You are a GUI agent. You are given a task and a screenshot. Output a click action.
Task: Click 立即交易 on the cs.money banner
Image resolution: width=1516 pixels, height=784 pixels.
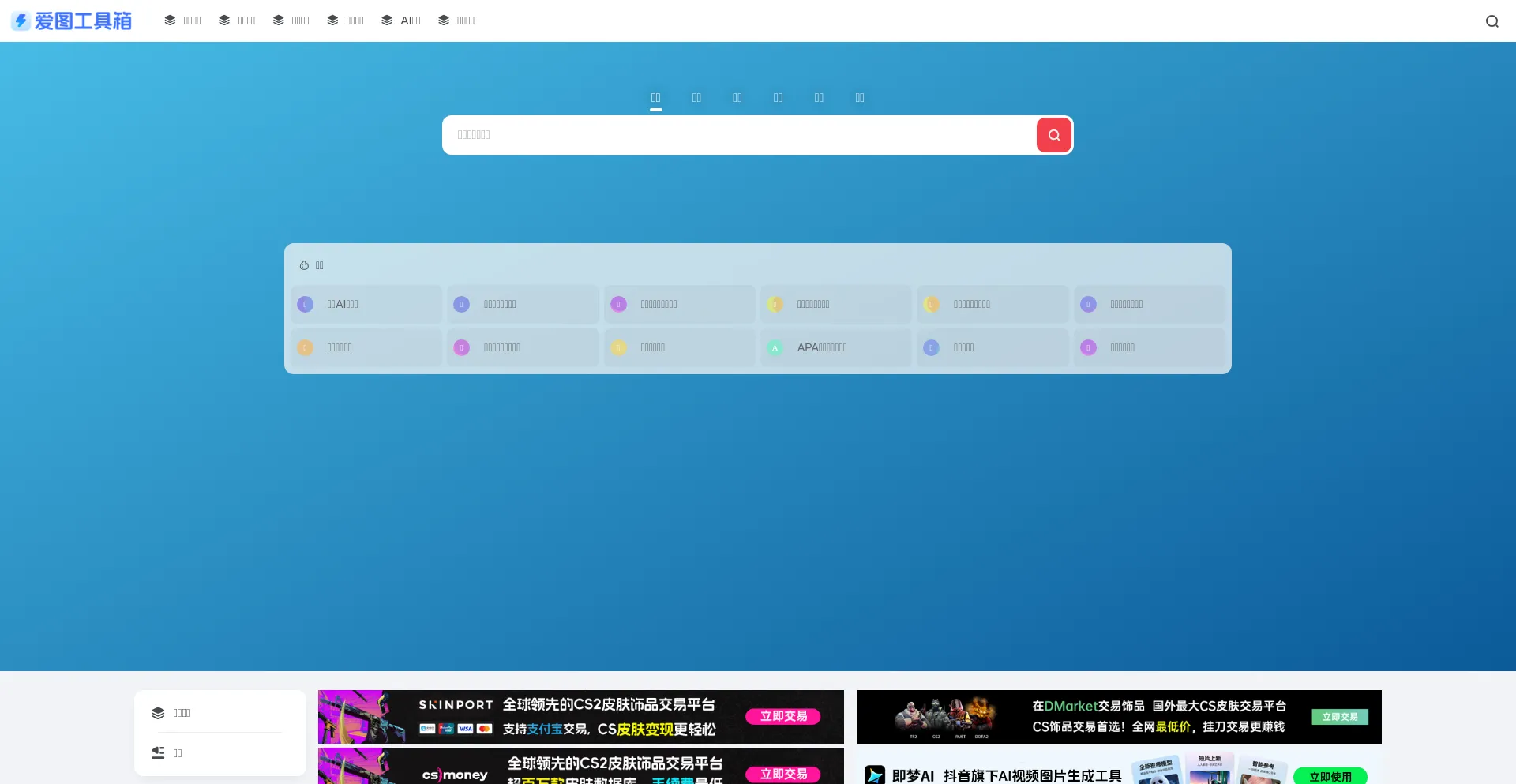coord(783,774)
